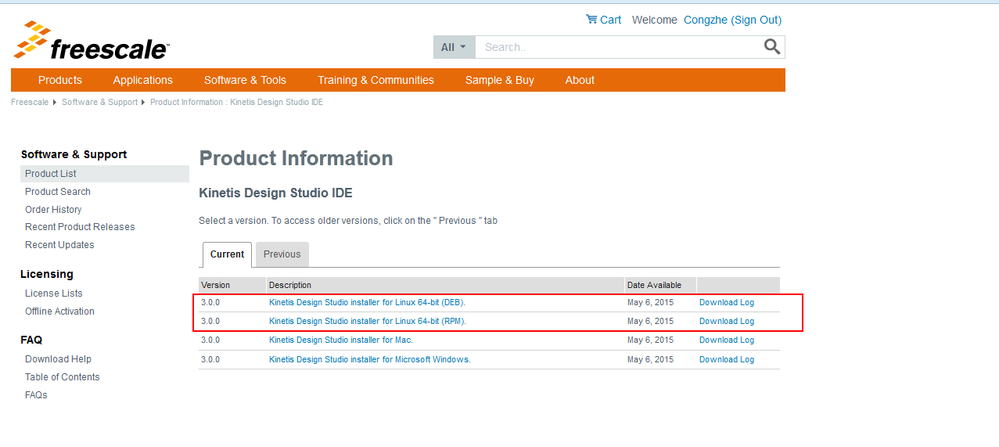Open Product Search in sidebar
Image resolution: width=999 pixels, height=447 pixels.
[57, 192]
